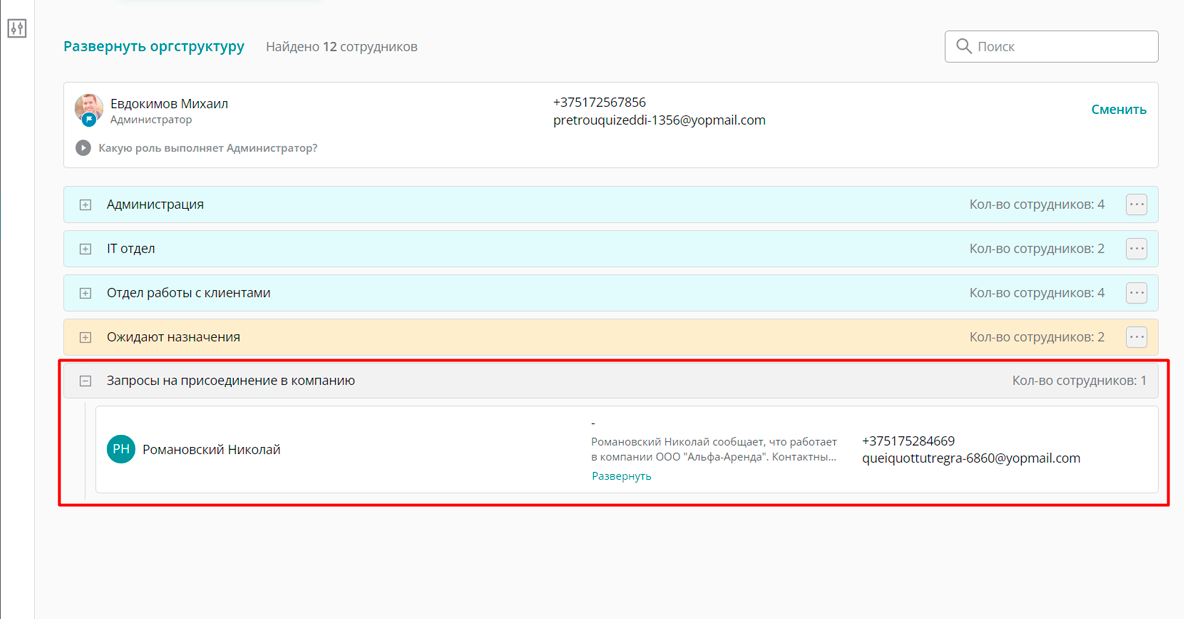This screenshot has height=619, width=1184.
Task: Click email queiquottutregra-6860@yopmail.com
Action: (x=971, y=458)
